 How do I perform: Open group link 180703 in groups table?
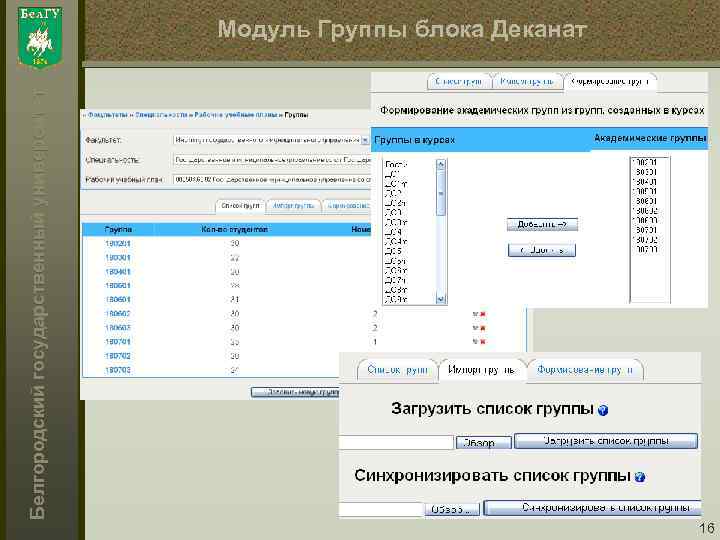click(x=118, y=370)
